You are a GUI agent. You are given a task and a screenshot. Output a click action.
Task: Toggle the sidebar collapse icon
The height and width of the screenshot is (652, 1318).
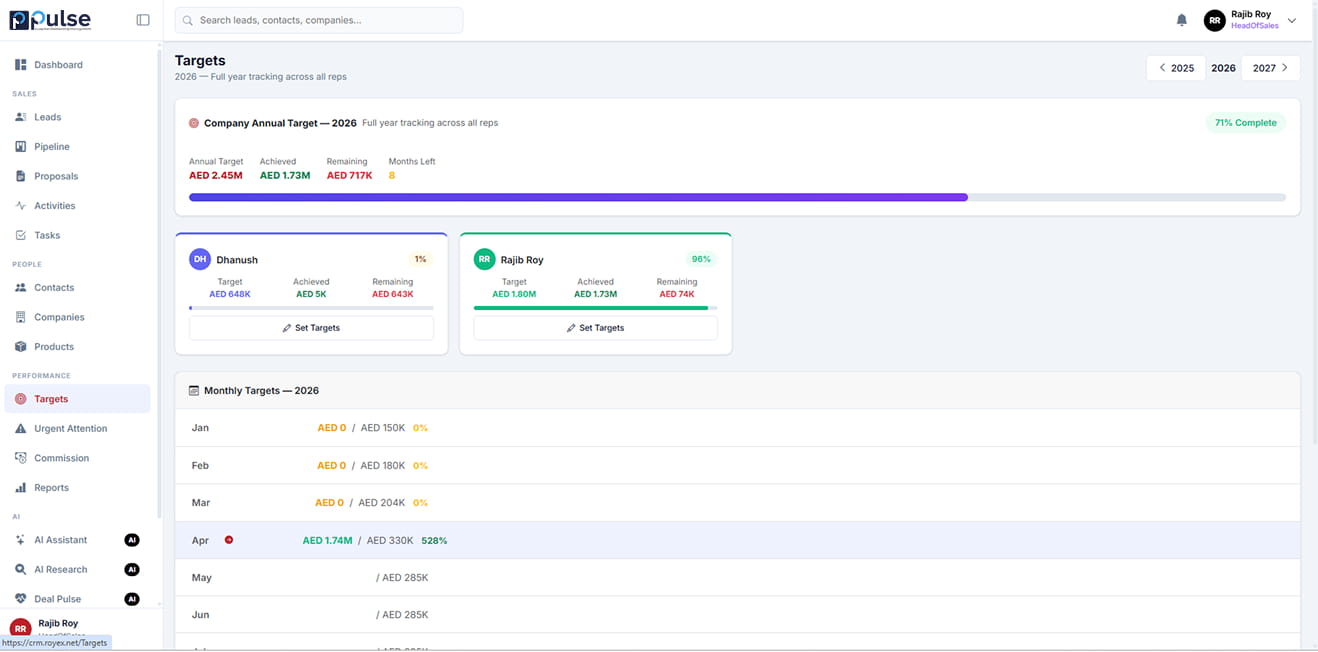tap(143, 20)
